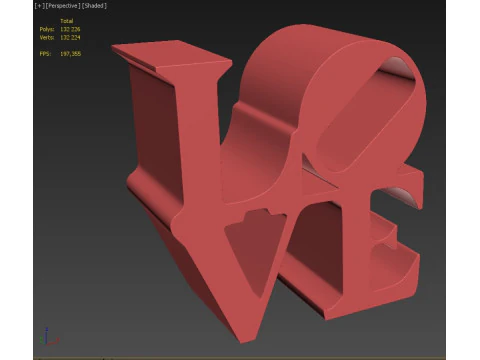Open the Shaded viewport shading menu
Screen dimensions: 480x360
click(x=94, y=6)
